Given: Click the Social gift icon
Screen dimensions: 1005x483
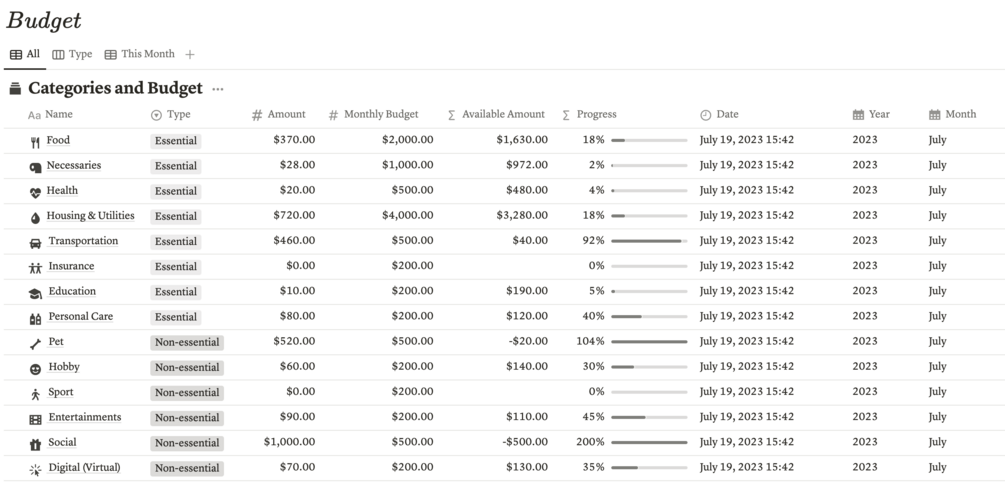Looking at the screenshot, I should (x=35, y=444).
